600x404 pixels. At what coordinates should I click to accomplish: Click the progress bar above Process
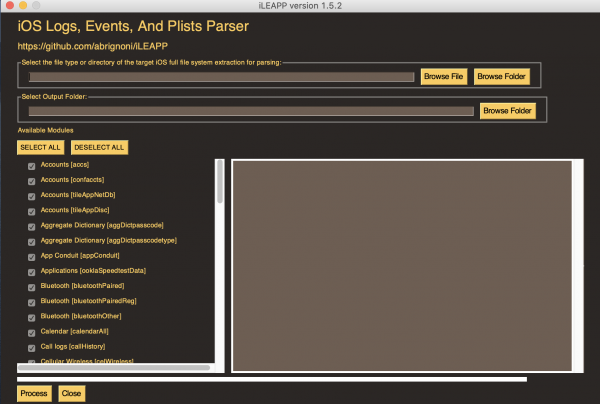coord(272,379)
